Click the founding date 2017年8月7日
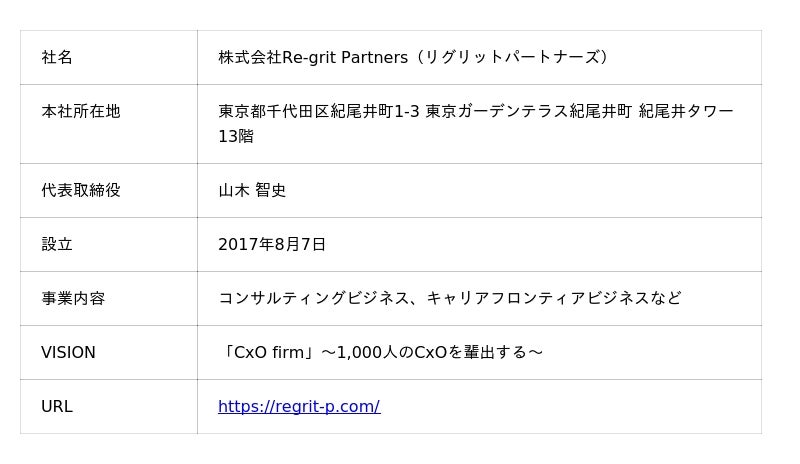This screenshot has height=464, width=800. [272, 244]
